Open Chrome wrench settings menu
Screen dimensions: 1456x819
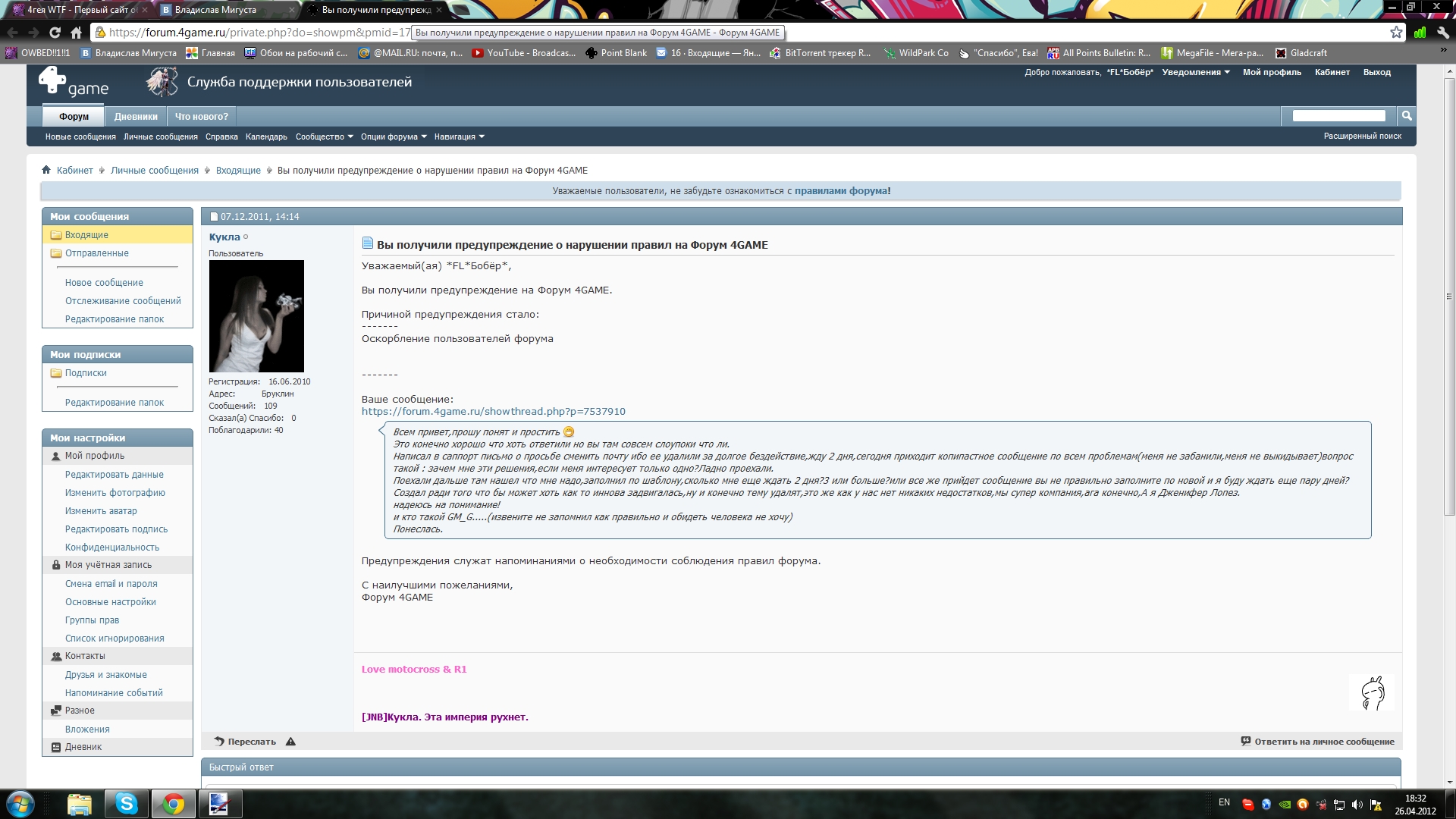pos(1443,33)
